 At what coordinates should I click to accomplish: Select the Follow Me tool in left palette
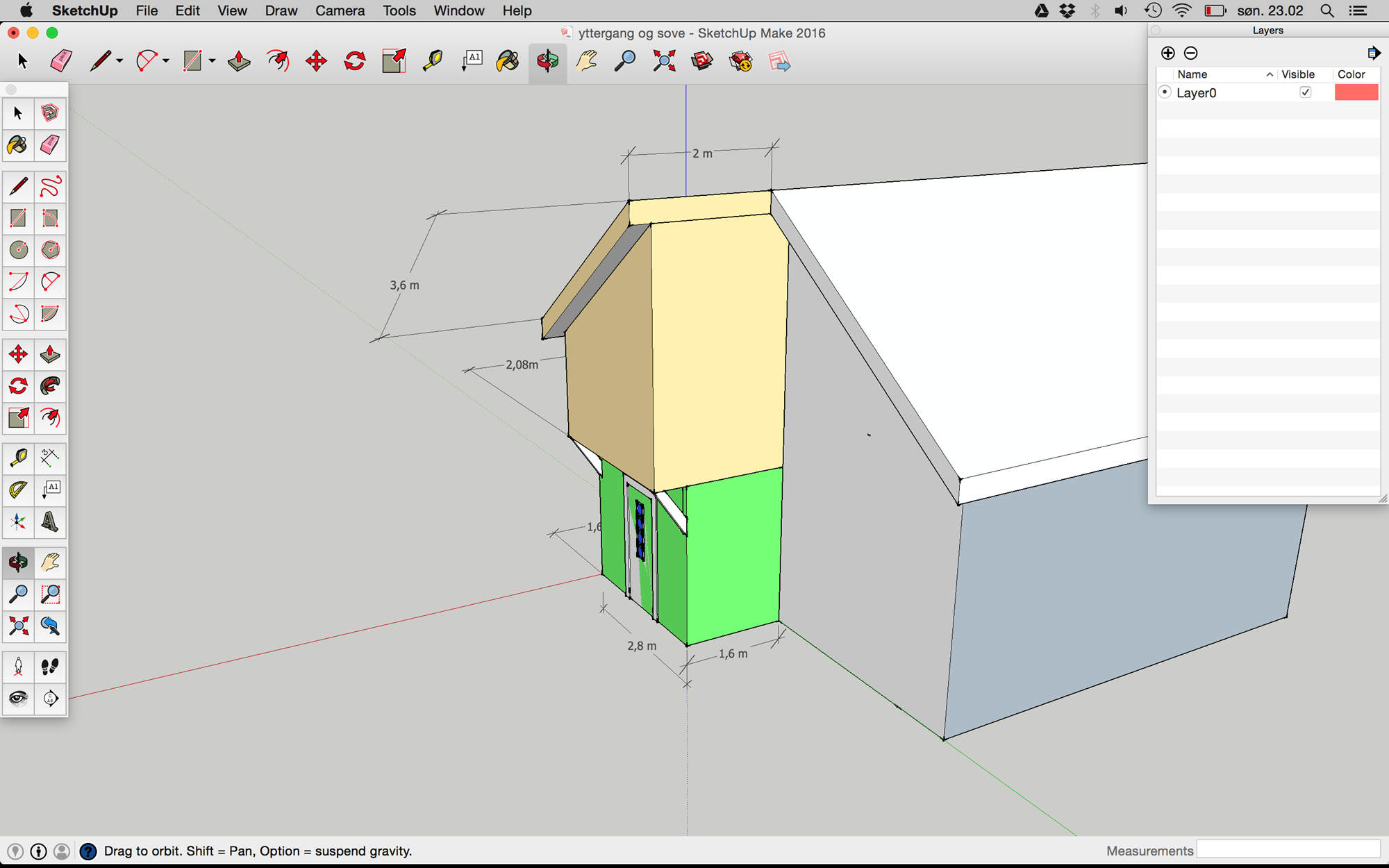[x=50, y=386]
